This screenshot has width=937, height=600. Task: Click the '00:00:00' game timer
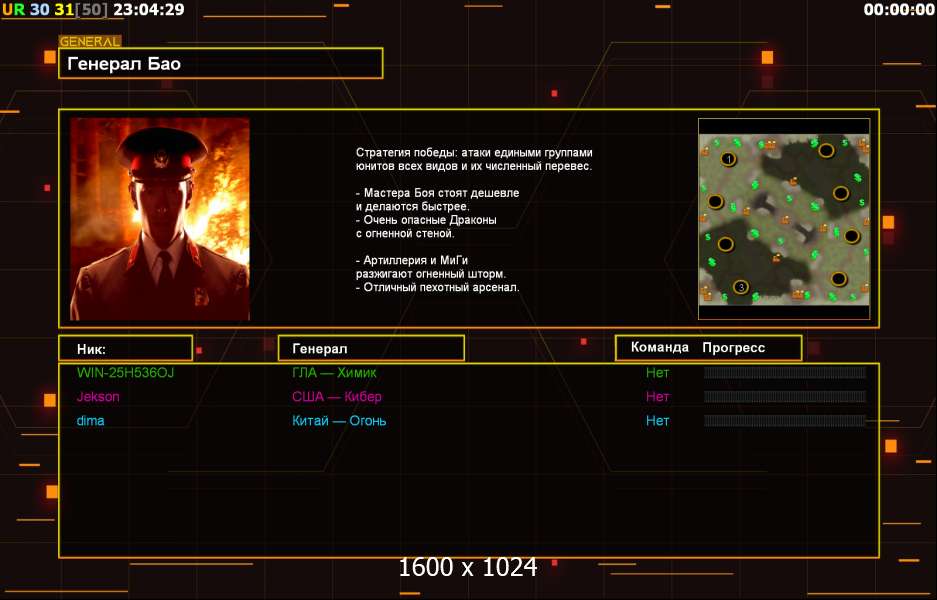point(899,10)
